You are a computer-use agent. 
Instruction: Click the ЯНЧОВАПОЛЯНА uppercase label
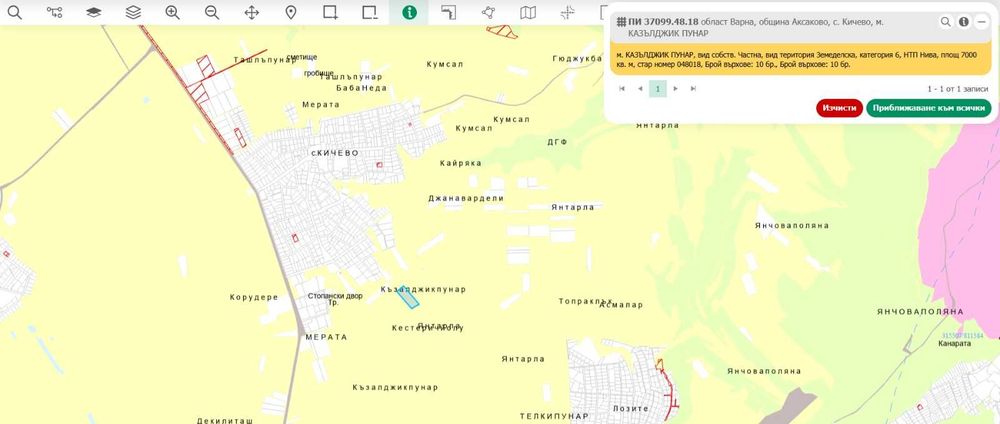tap(920, 312)
